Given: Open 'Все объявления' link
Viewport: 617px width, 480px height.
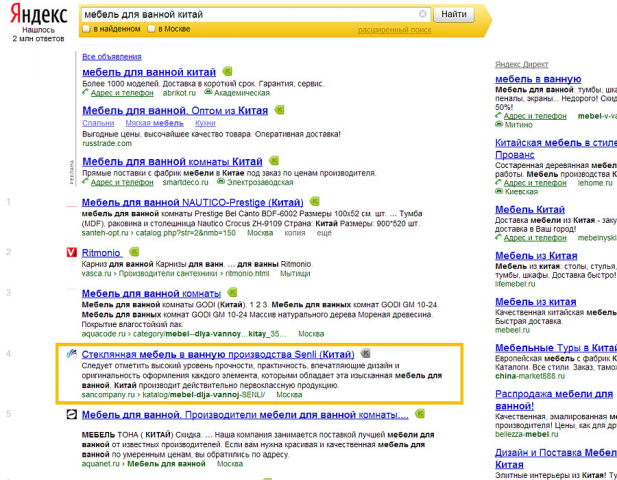Looking at the screenshot, I should pyautogui.click(x=112, y=57).
